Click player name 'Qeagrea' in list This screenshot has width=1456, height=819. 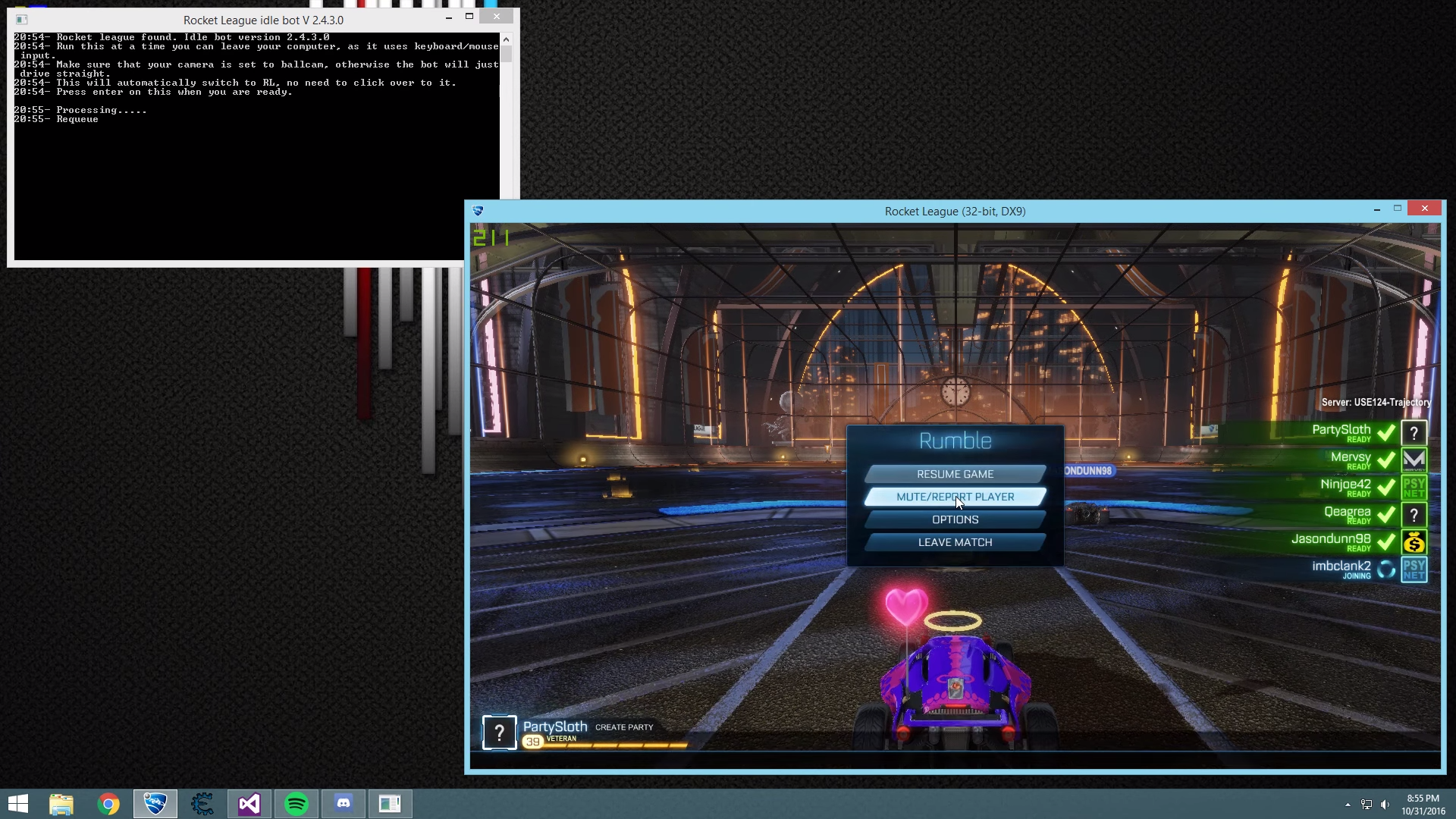click(1347, 512)
